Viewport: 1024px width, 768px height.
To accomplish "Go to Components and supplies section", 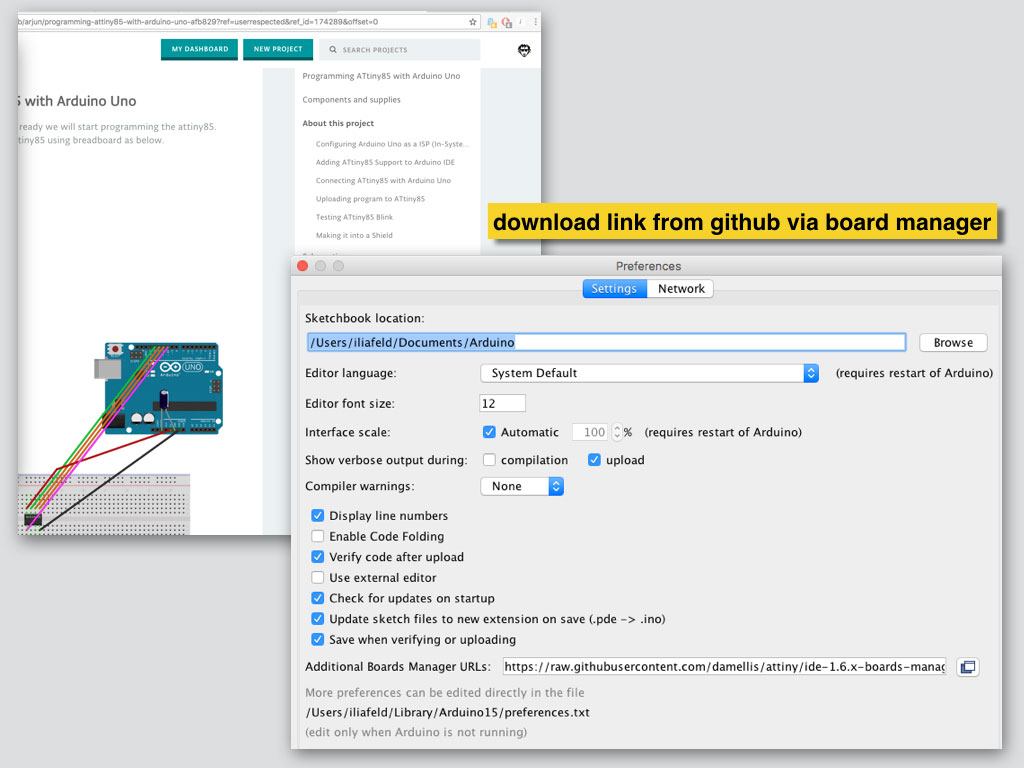I will coord(351,100).
